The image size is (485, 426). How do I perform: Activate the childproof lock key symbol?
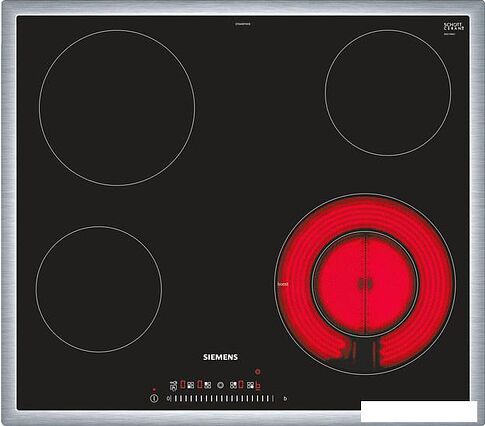[x=173, y=386]
